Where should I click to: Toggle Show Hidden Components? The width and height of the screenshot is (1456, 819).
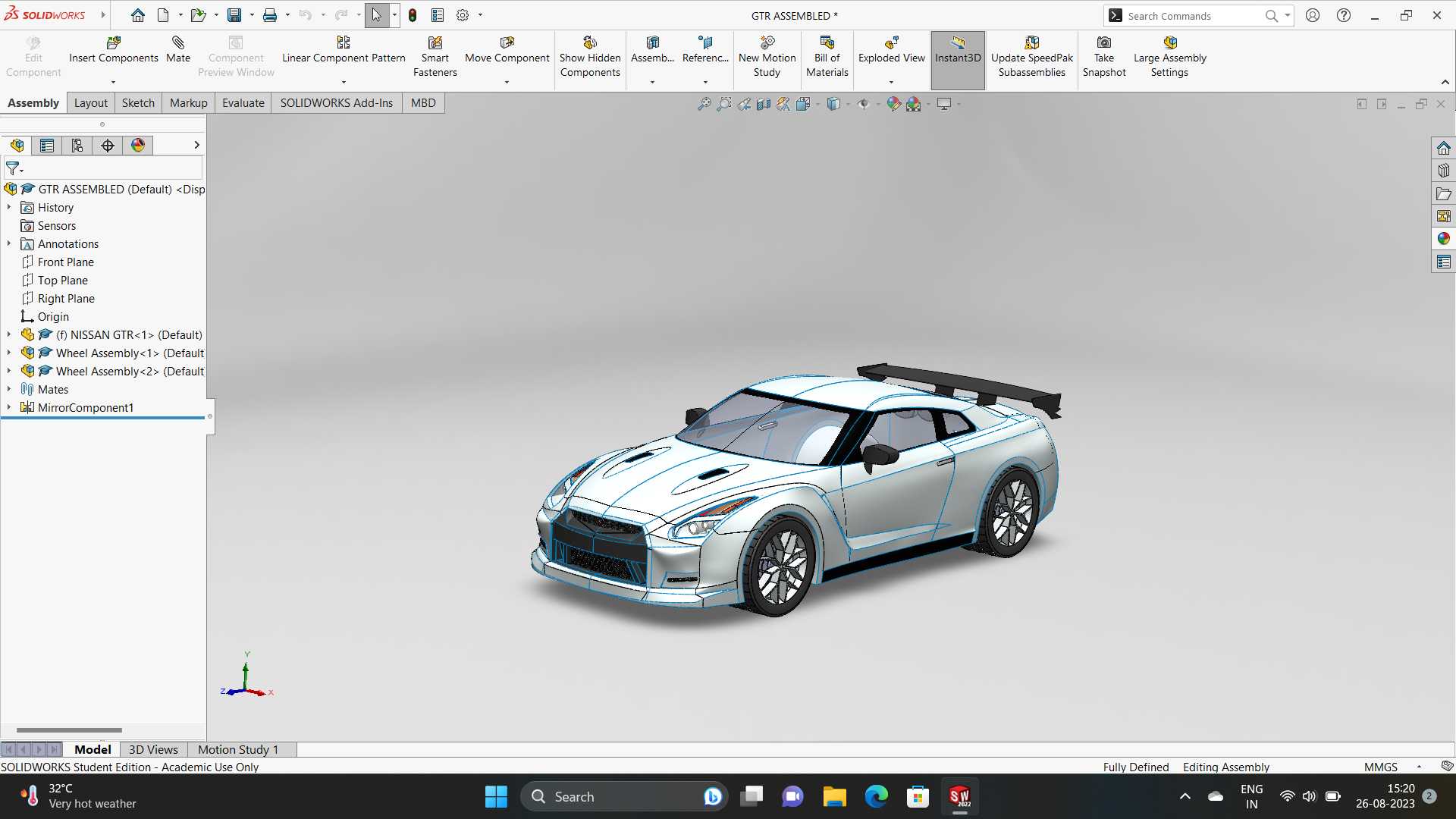[x=590, y=57]
